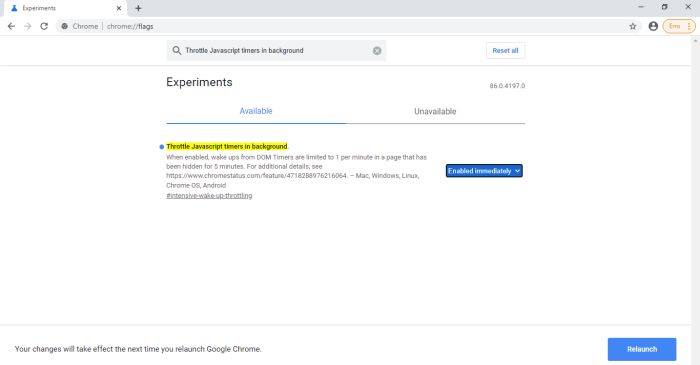This screenshot has width=700, height=365.
Task: Go back using the browser back arrow
Action: click(11, 26)
